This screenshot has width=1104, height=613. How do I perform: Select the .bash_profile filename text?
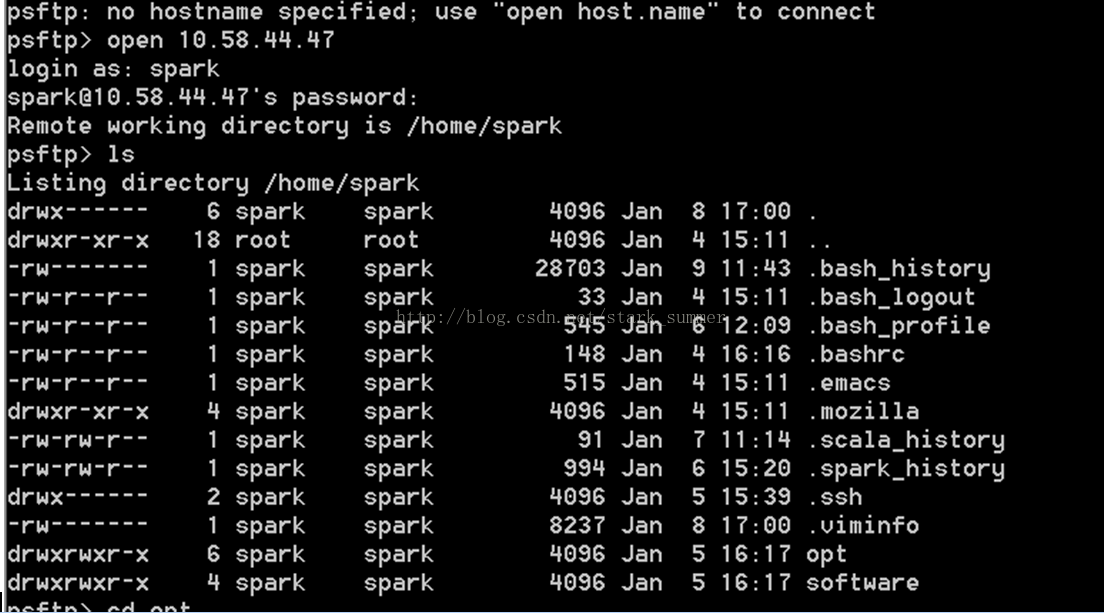tap(898, 326)
